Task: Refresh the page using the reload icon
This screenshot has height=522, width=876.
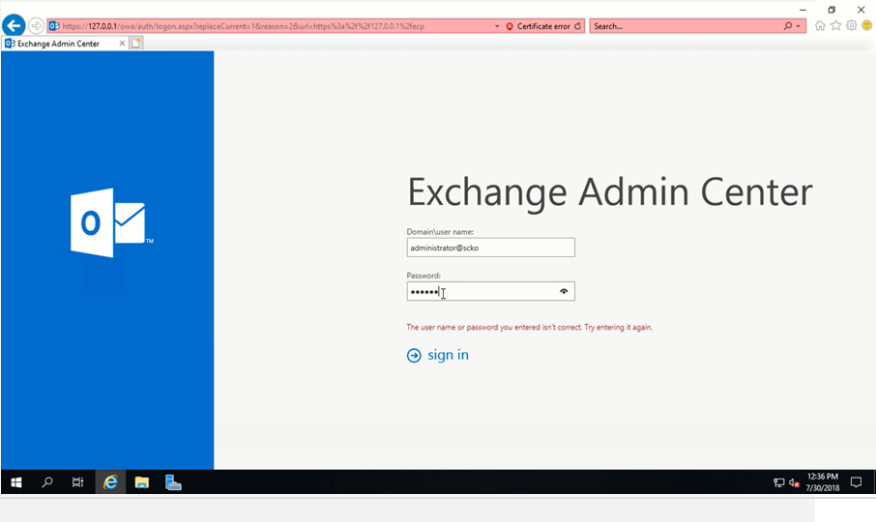Action: tap(577, 26)
